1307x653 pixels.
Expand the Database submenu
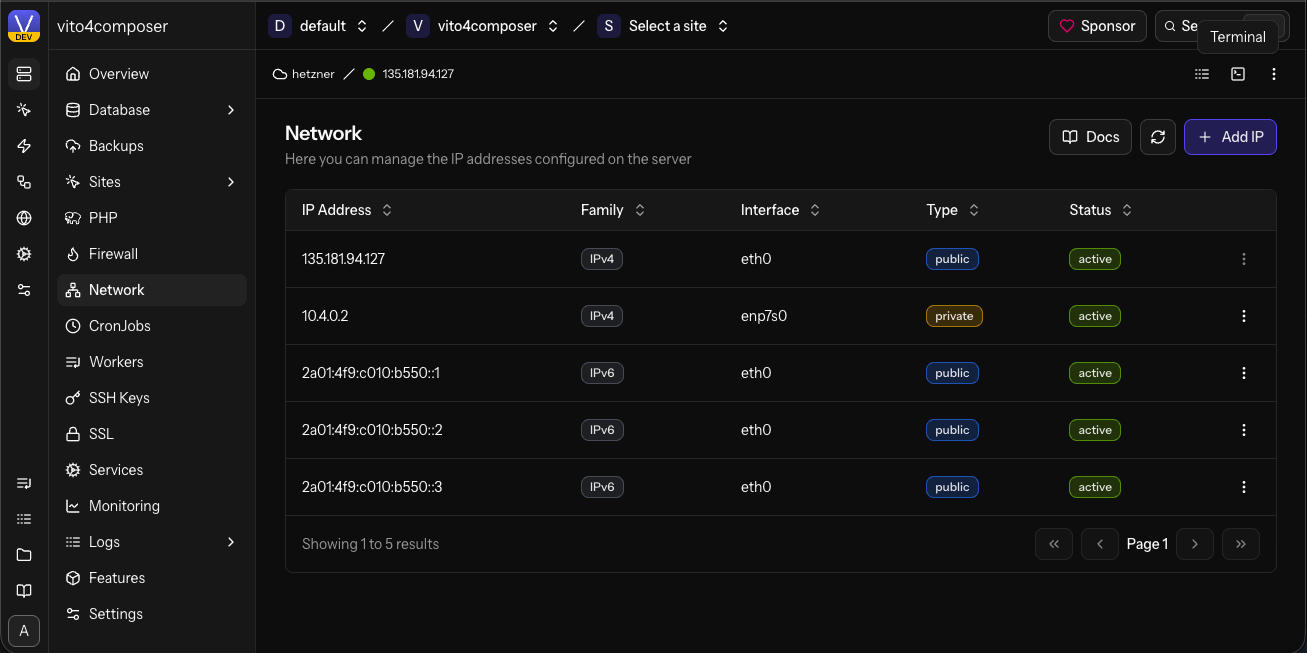[x=231, y=110]
